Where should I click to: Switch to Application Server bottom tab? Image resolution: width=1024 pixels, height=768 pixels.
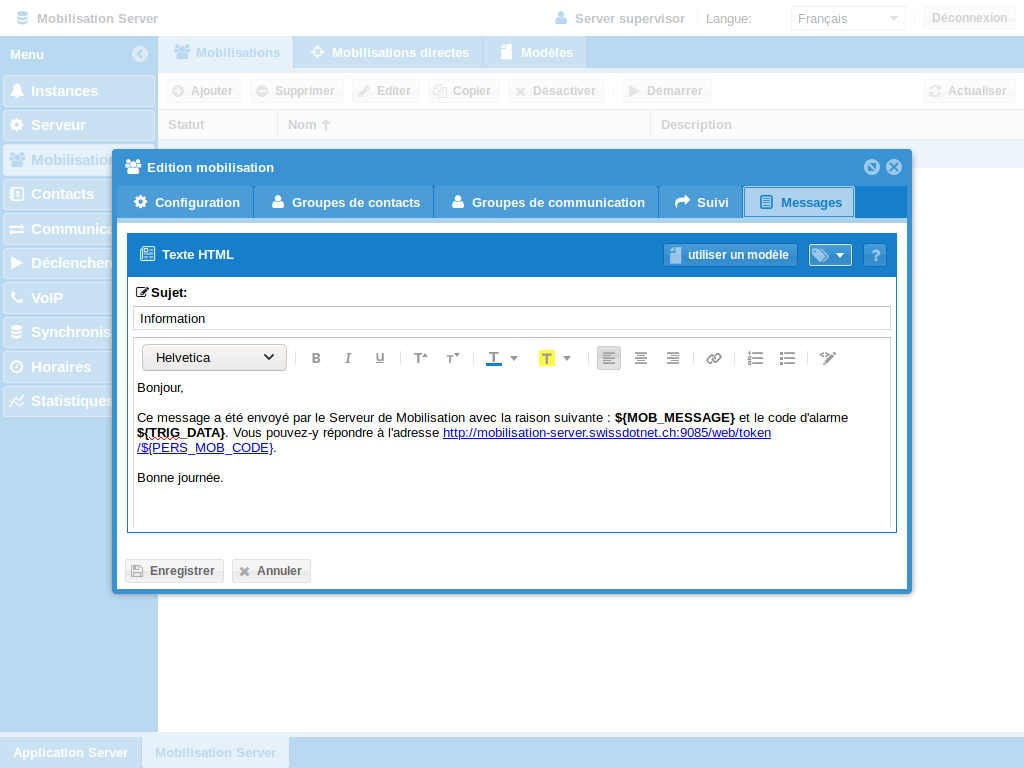[x=71, y=752]
